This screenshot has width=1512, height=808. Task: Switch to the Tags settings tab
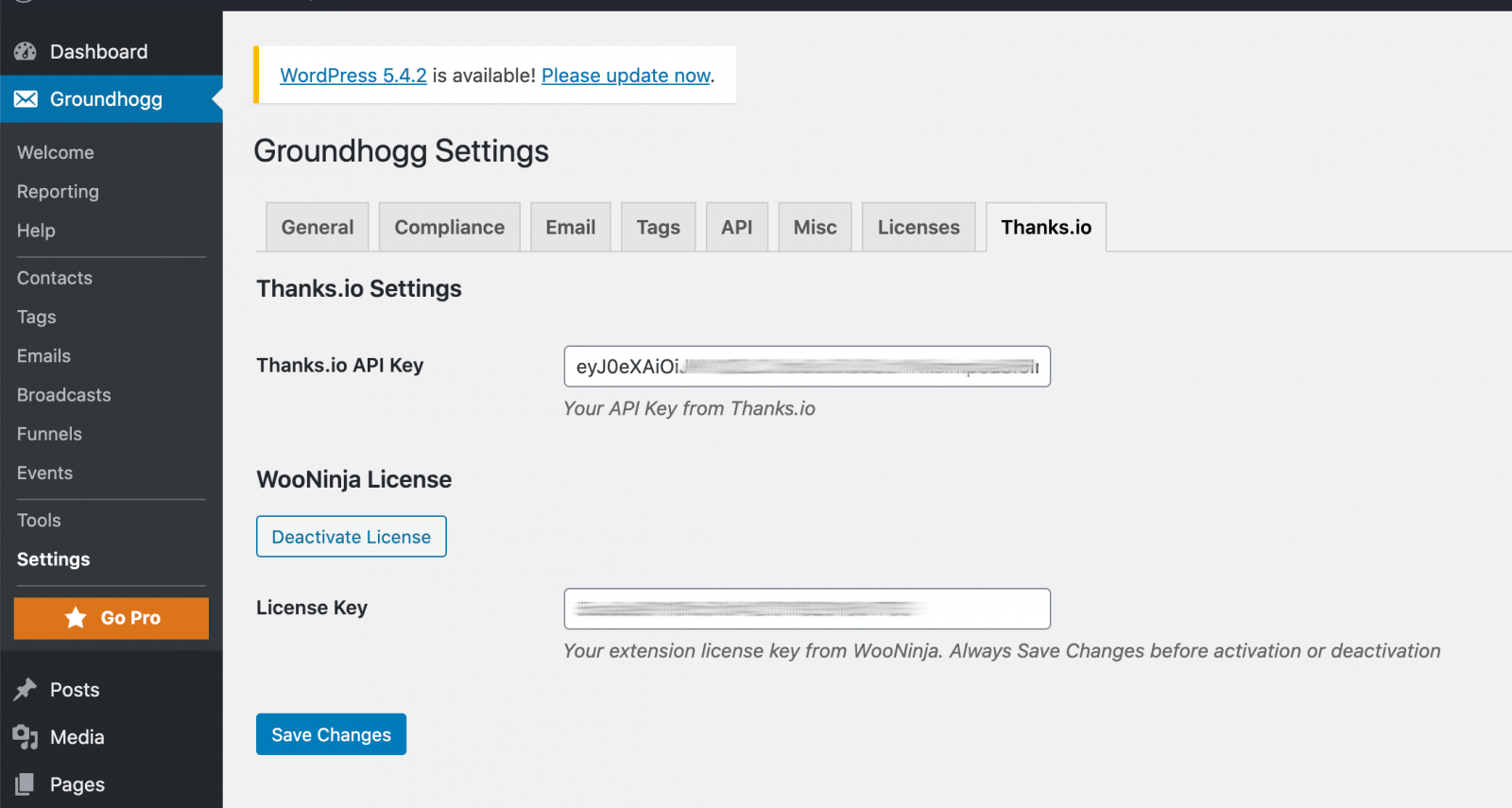[x=659, y=227]
